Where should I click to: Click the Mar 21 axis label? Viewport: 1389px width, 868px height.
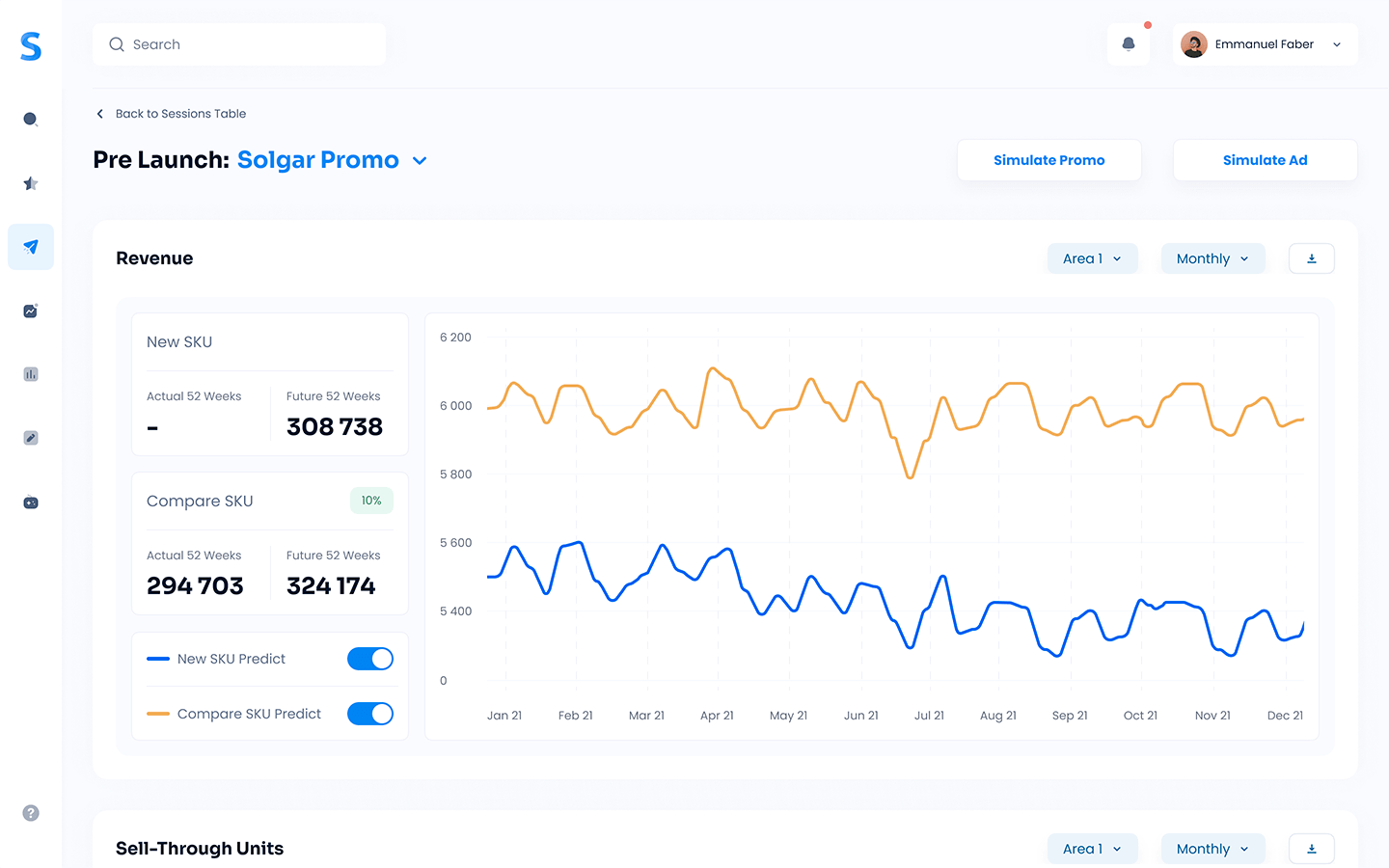(x=646, y=716)
